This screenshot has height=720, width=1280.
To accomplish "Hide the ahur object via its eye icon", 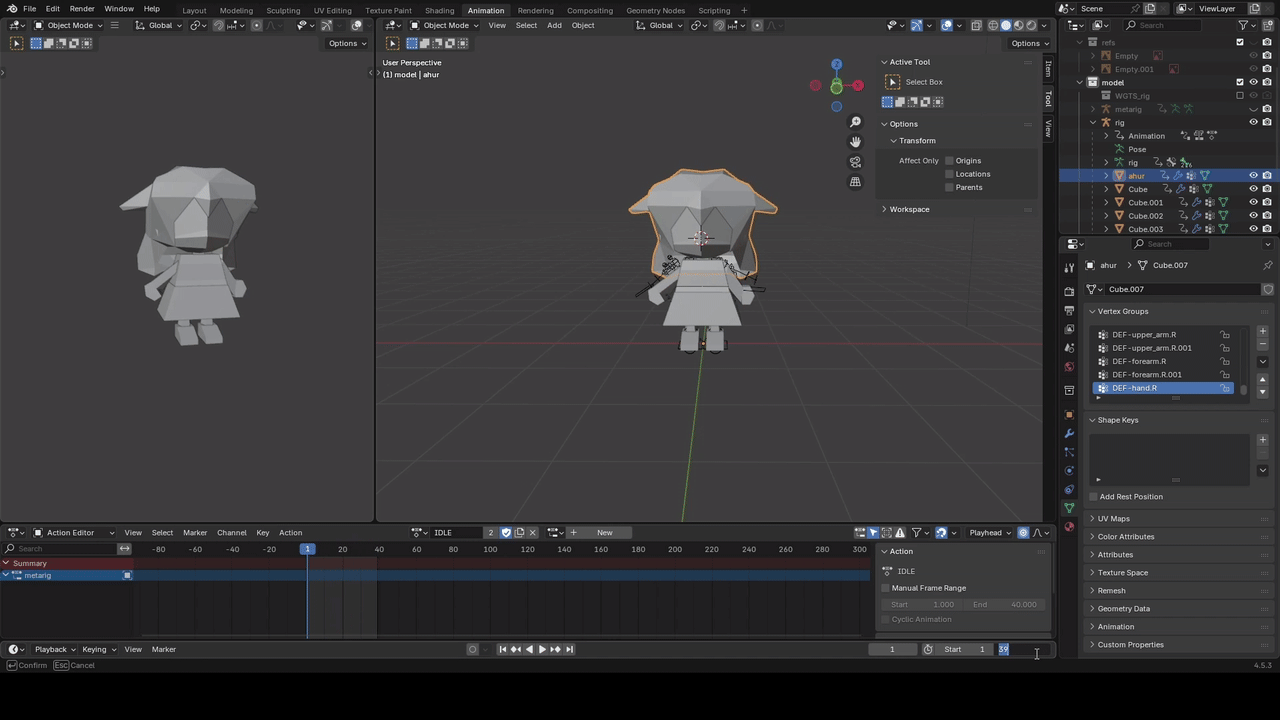I will point(1253,176).
